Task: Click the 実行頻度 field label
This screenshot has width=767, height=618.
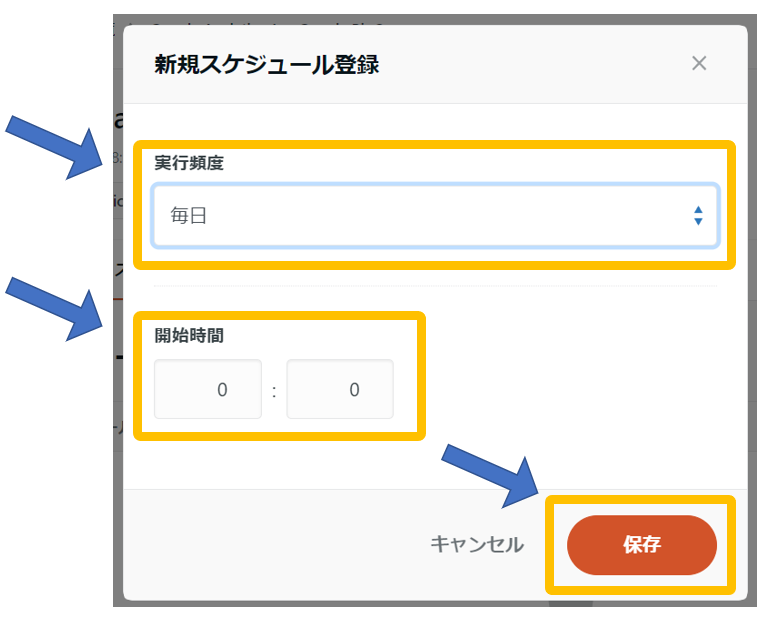Action: 189,163
